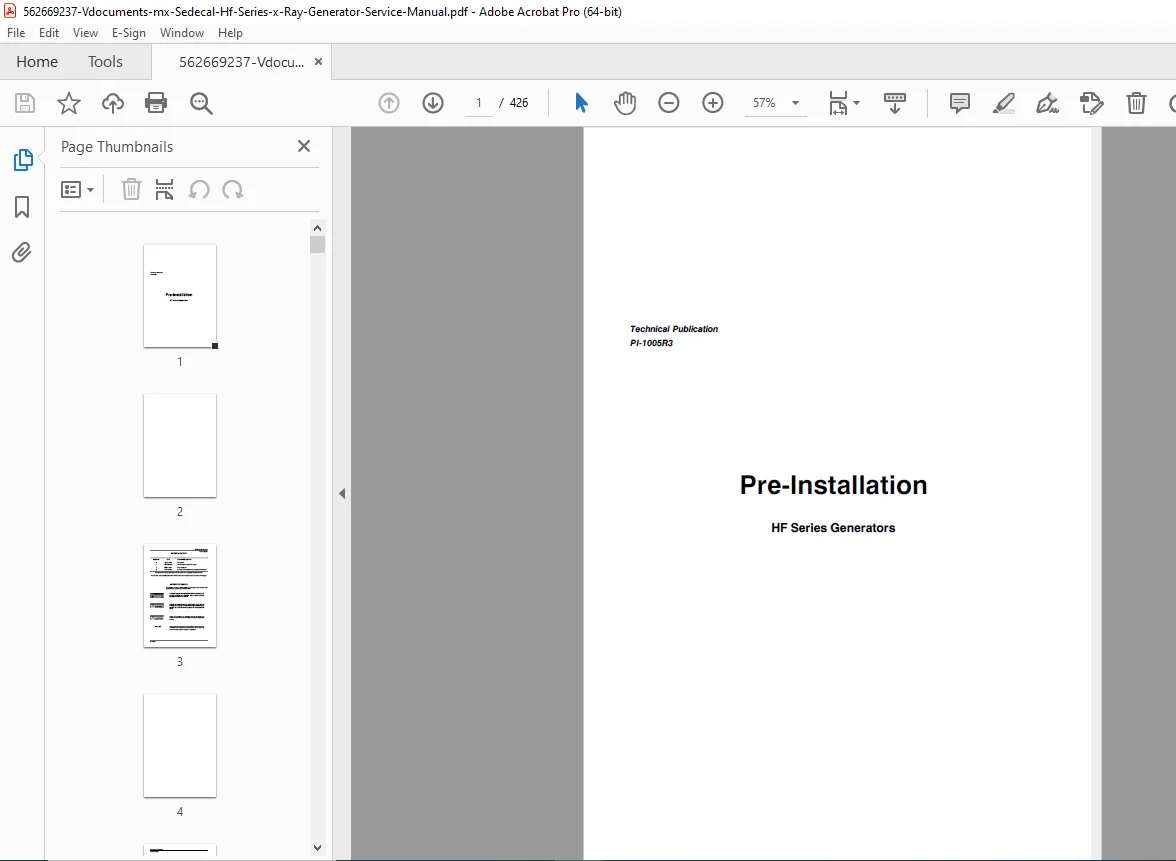Select the arrow Selection tool
The height and width of the screenshot is (861, 1176).
(x=581, y=103)
